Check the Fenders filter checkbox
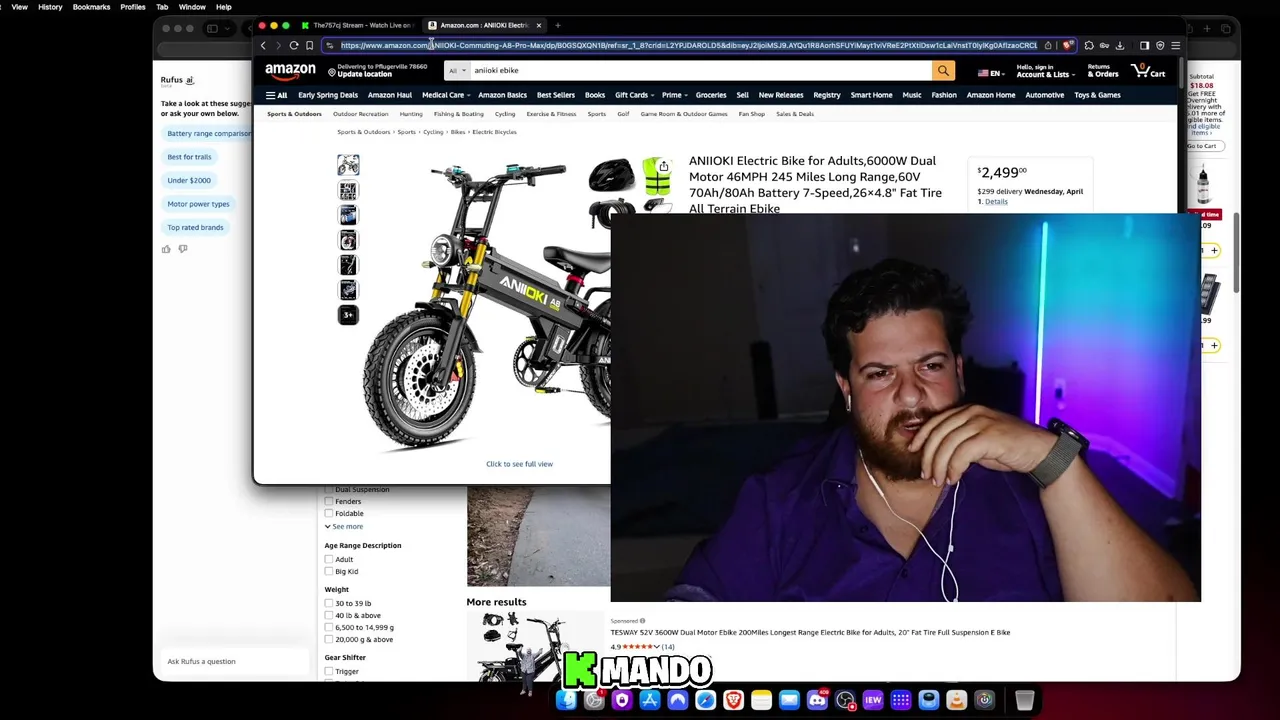Viewport: 1280px width, 720px height. 329,501
